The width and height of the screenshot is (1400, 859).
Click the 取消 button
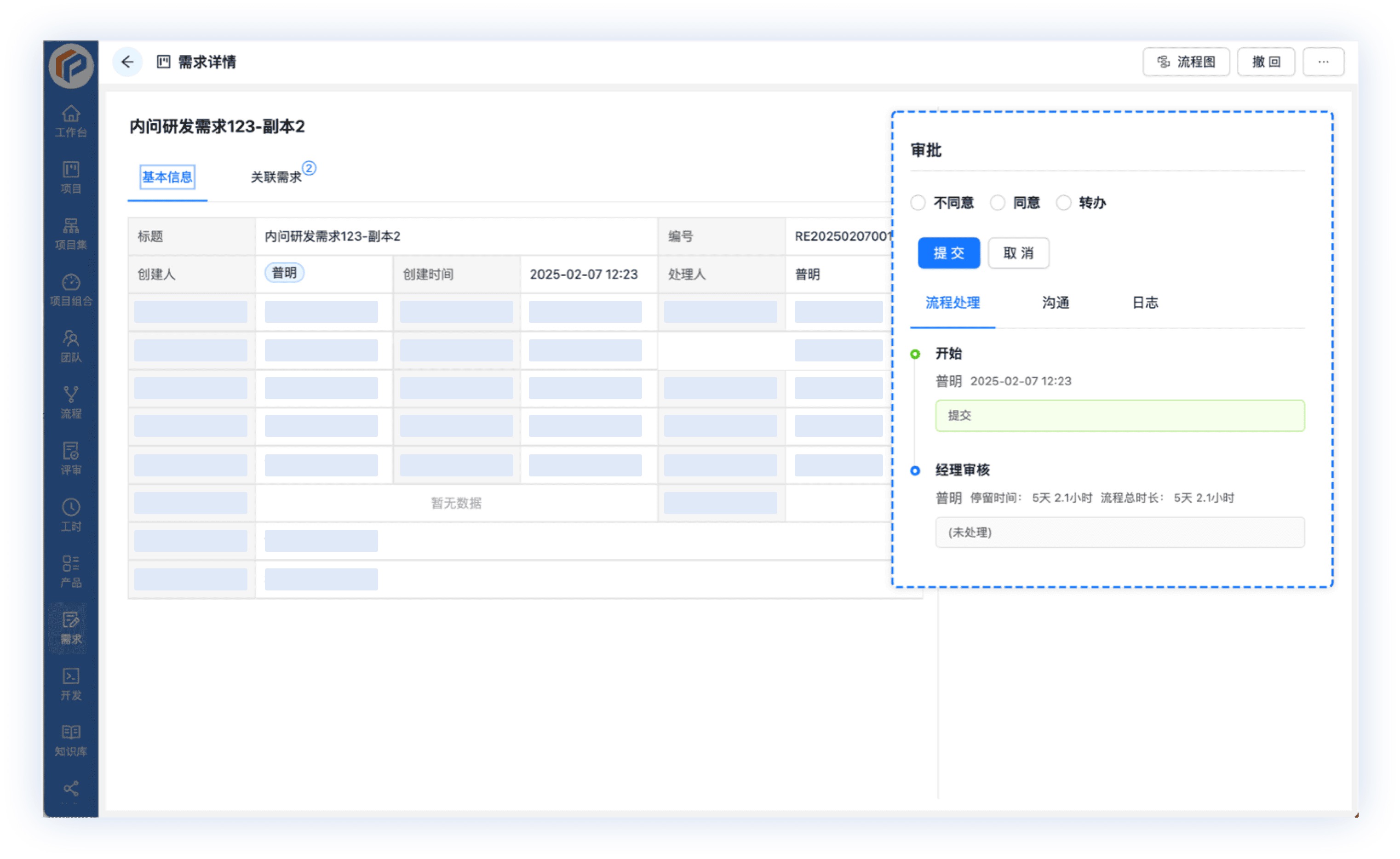1018,253
